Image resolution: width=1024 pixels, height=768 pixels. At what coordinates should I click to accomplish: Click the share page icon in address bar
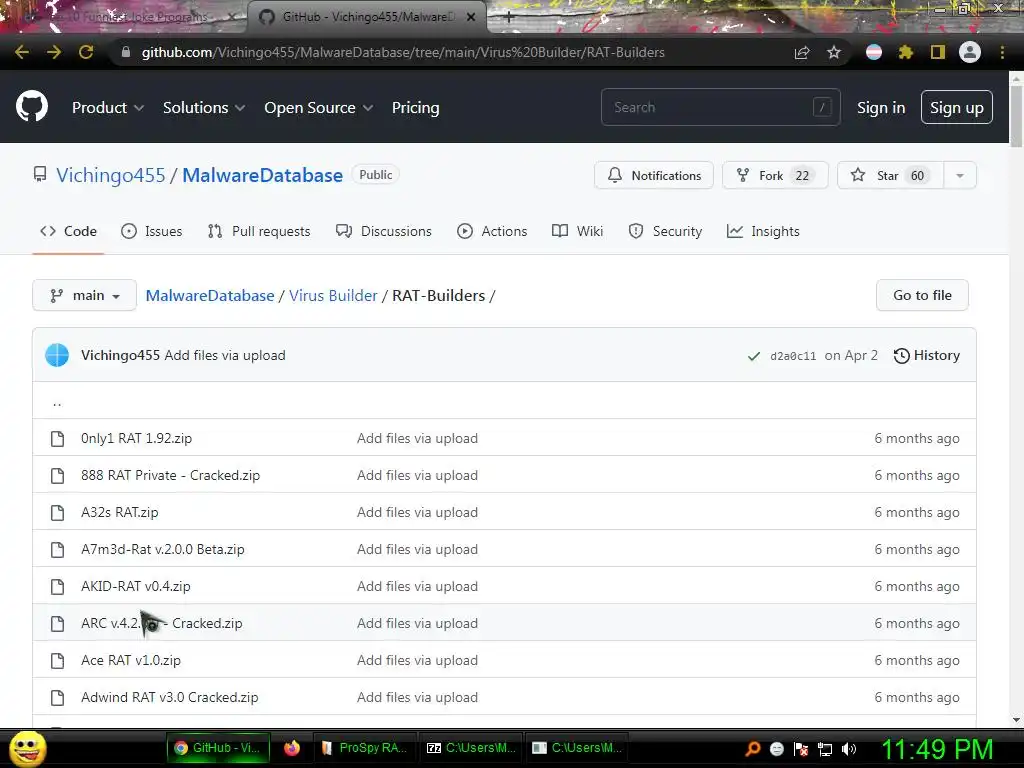[802, 52]
